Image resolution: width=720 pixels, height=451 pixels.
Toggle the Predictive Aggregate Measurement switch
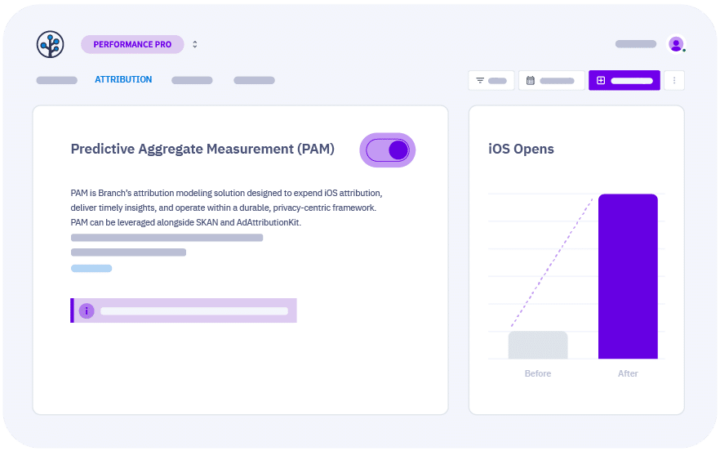click(x=388, y=150)
